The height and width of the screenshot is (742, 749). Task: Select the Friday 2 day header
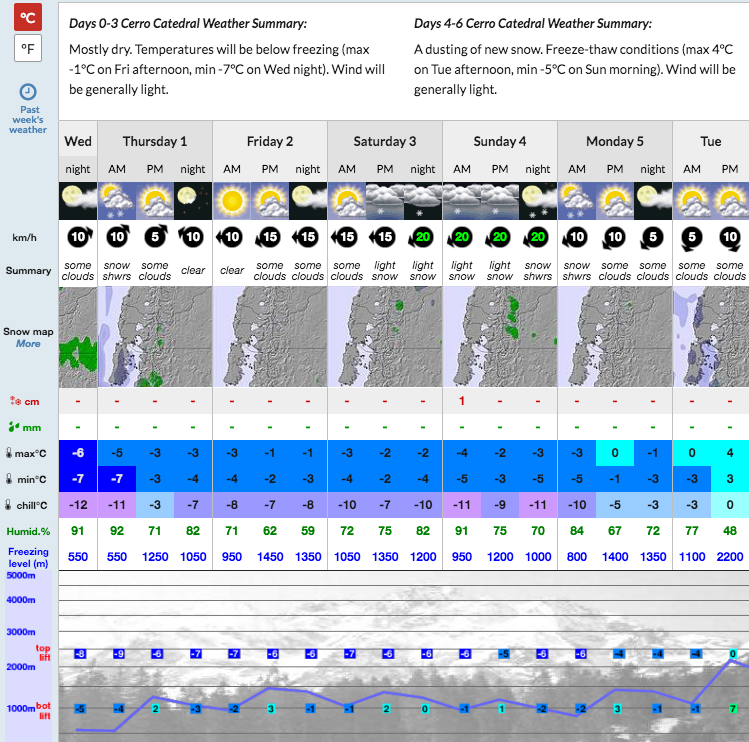coord(270,141)
